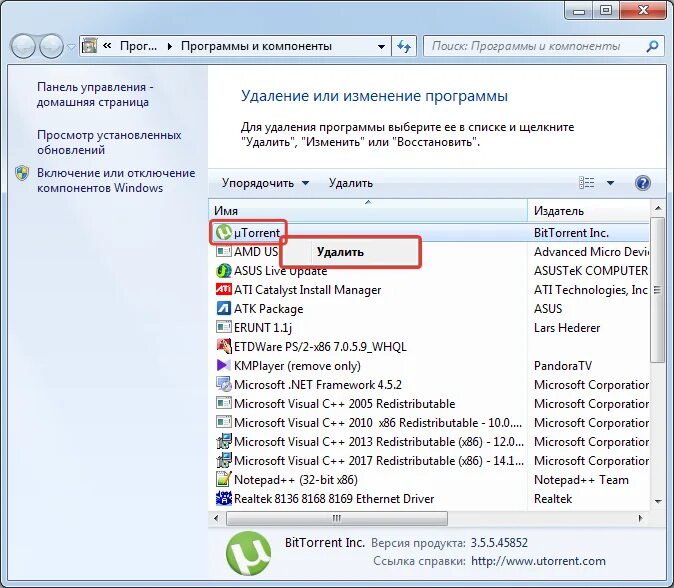674x588 pixels.
Task: Click the Microsoft .NET Framework 4.5.2 icon
Action: [224, 384]
